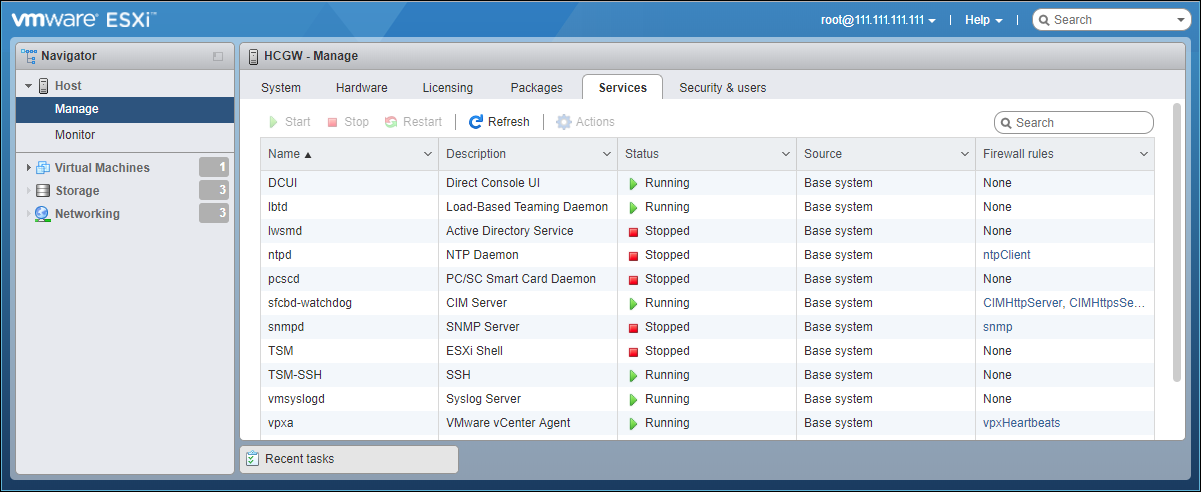Click the Virtual Machines icon in Navigator
This screenshot has height=492, width=1201.
point(43,168)
